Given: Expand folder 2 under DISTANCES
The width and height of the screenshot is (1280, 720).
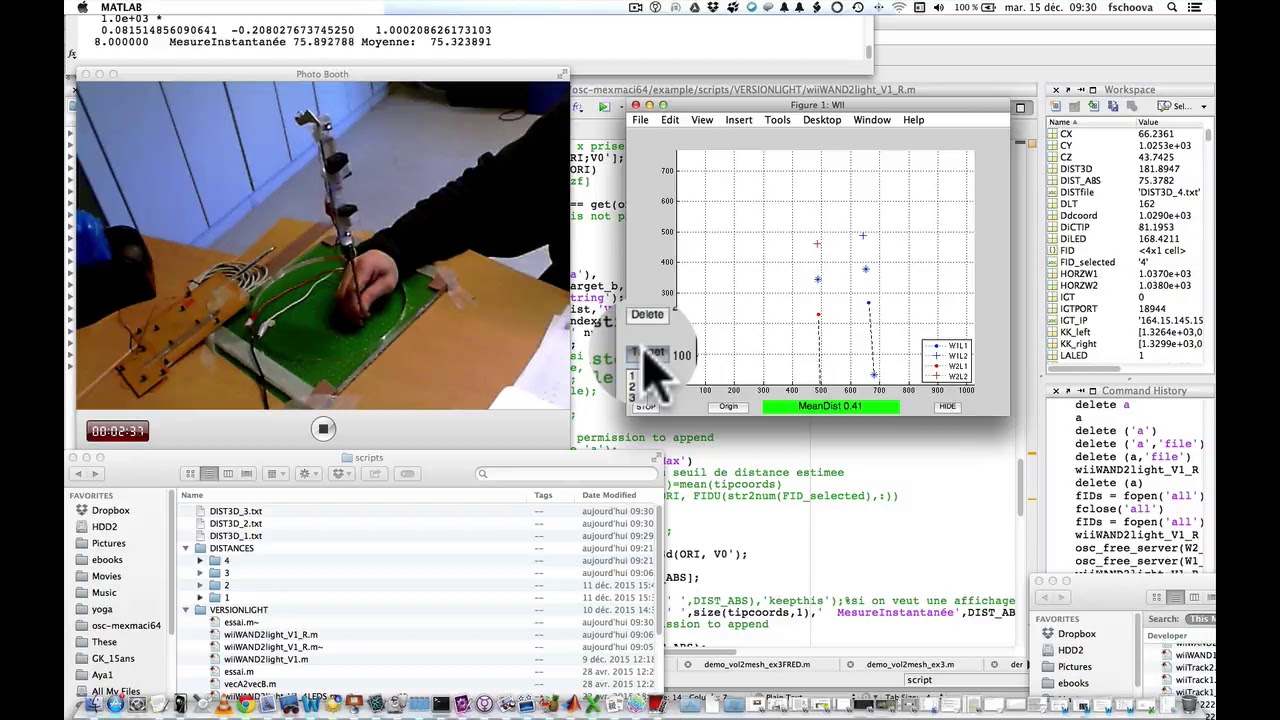Looking at the screenshot, I should (x=200, y=585).
